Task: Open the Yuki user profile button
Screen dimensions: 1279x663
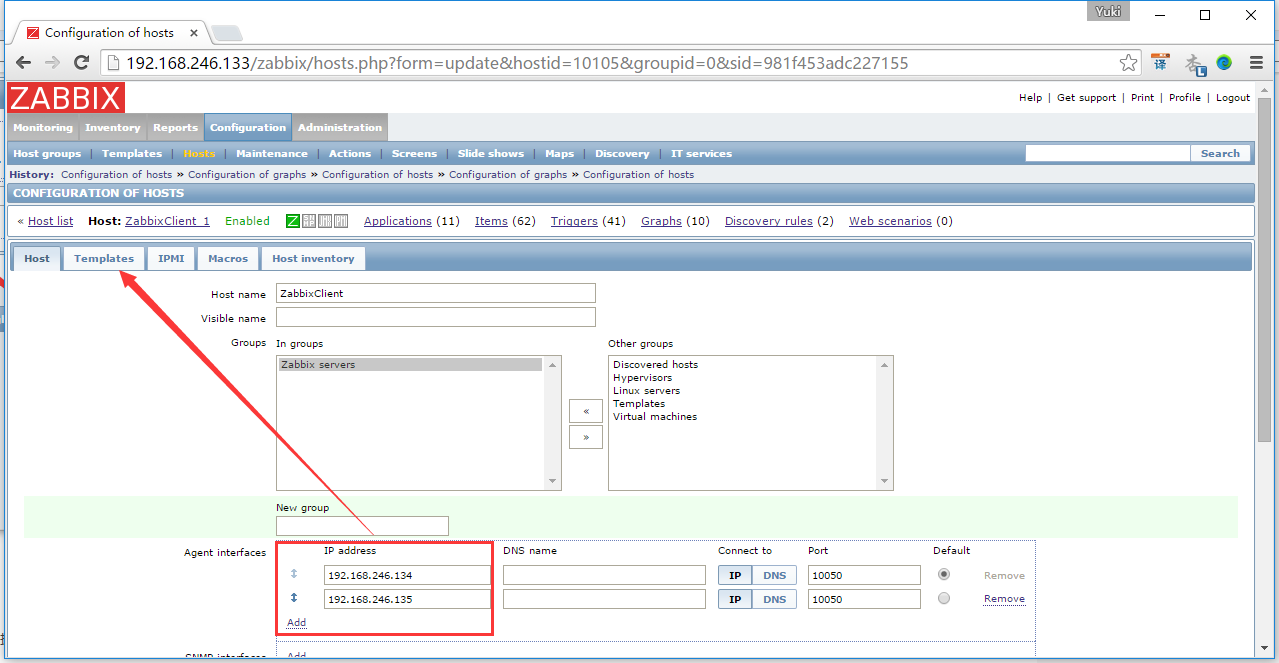Action: point(1106,12)
